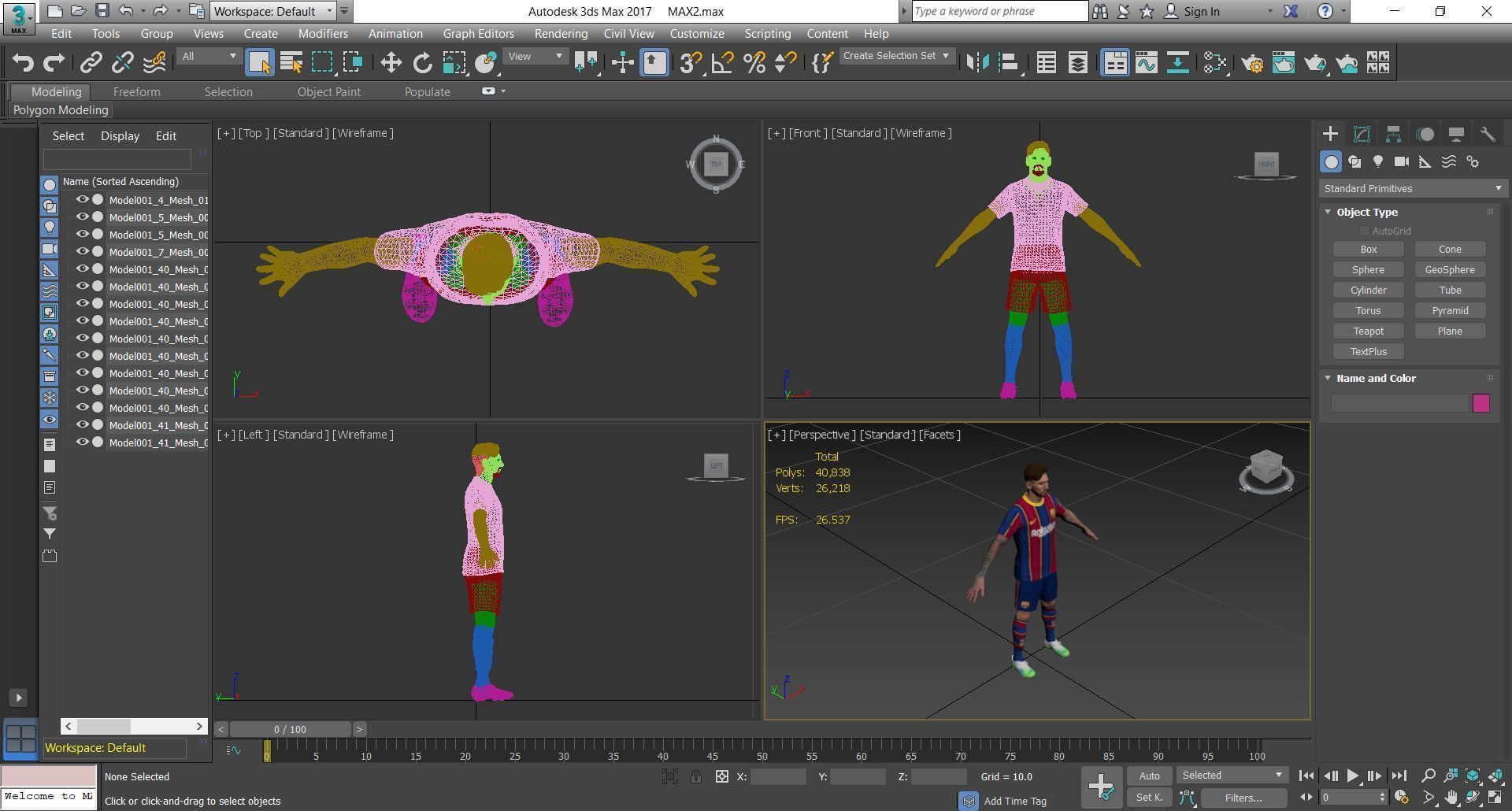This screenshot has width=1512, height=811.
Task: Open selection filter All dropdown
Action: click(209, 56)
